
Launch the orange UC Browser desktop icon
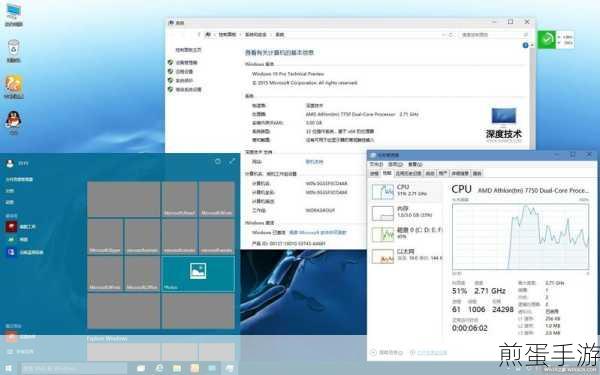pyautogui.click(x=13, y=87)
